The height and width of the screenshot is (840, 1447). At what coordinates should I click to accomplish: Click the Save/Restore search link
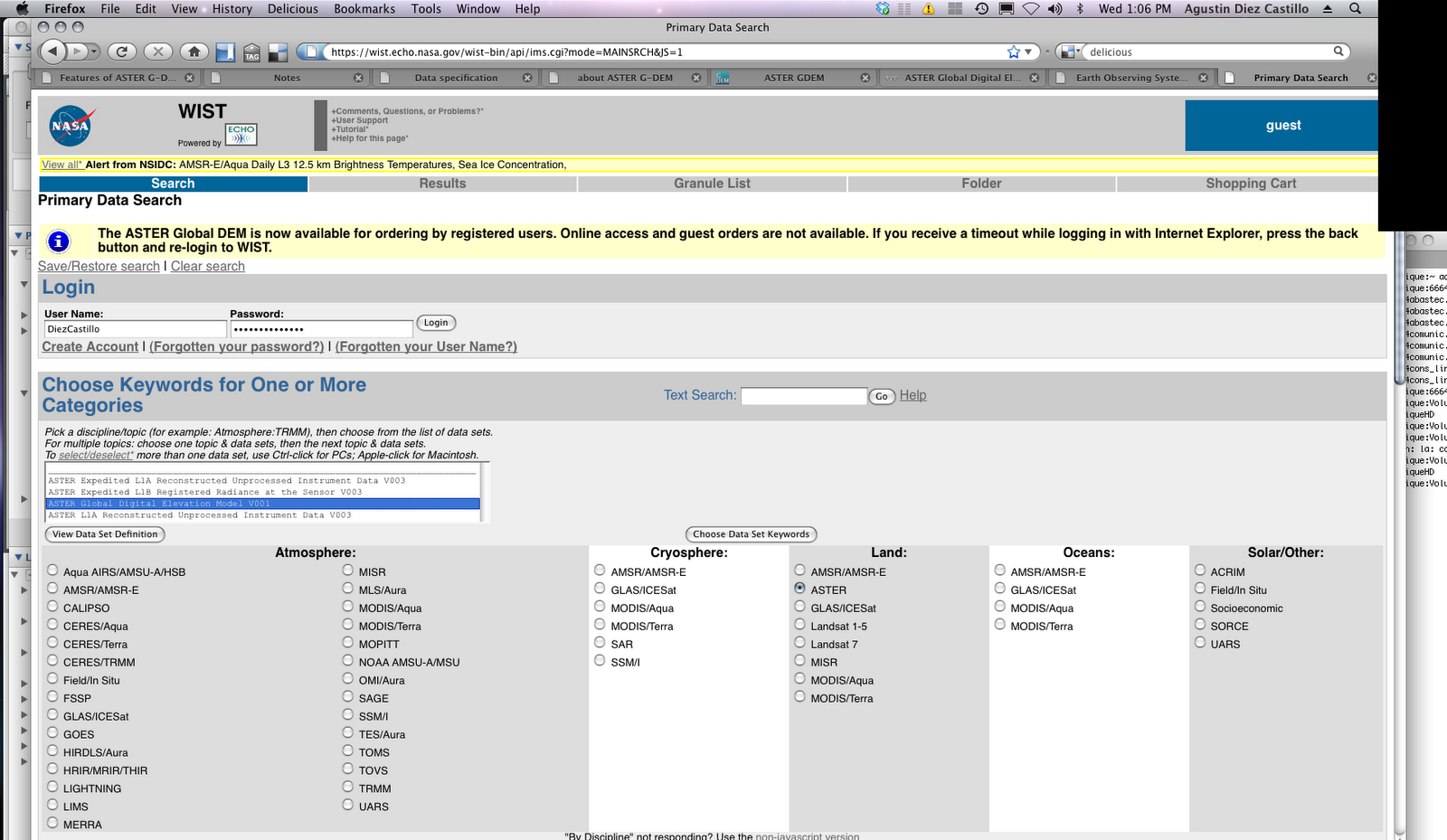point(99,267)
